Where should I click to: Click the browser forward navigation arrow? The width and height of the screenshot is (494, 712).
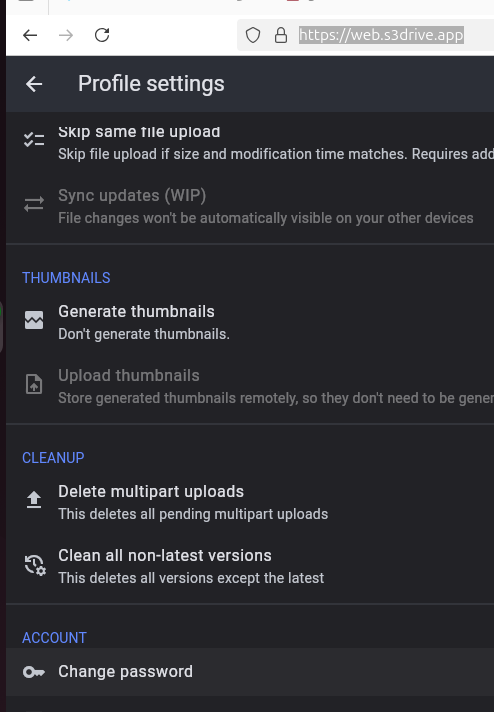pyautogui.click(x=66, y=35)
